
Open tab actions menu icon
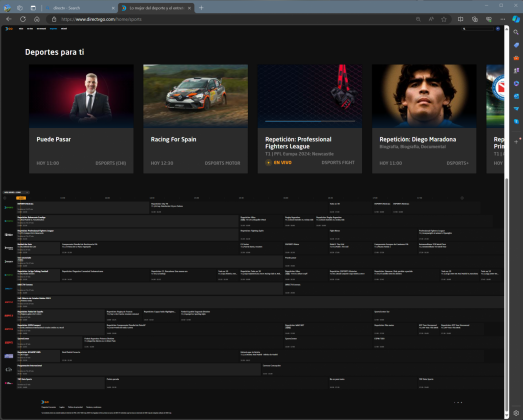(x=33, y=8)
